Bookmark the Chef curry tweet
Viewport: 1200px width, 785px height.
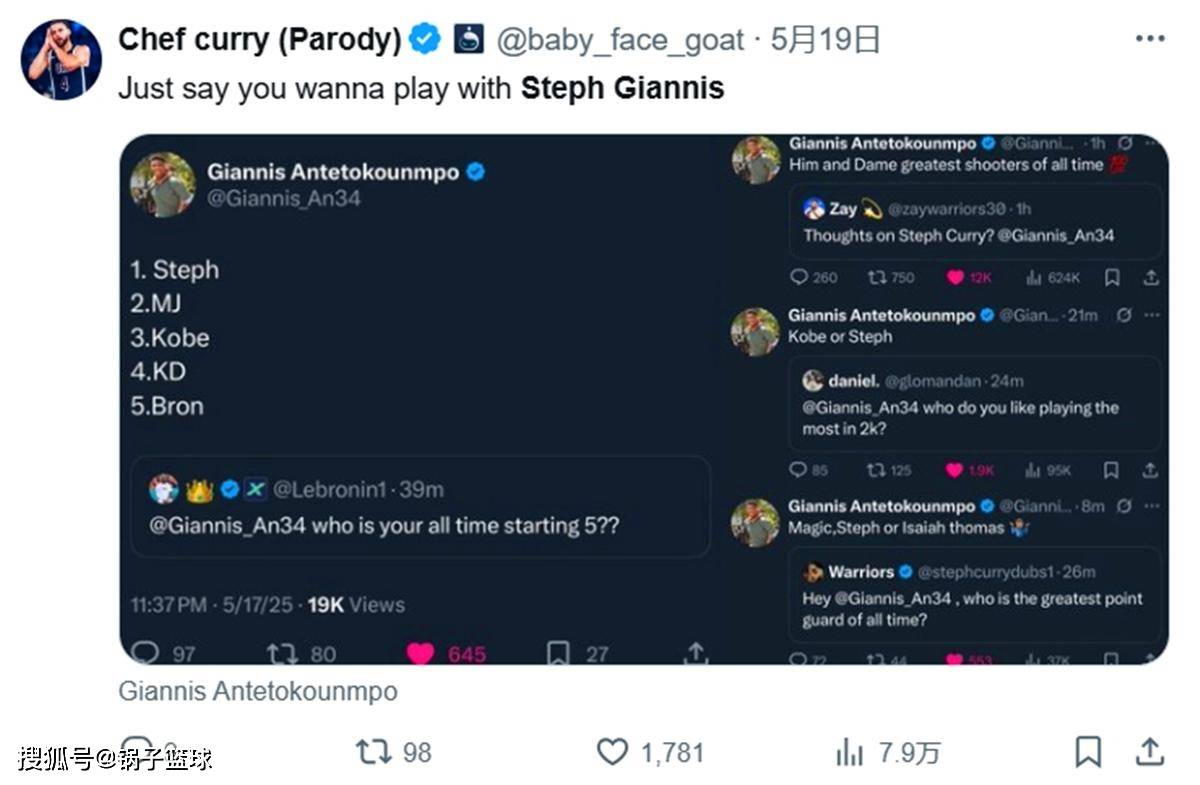1088,752
